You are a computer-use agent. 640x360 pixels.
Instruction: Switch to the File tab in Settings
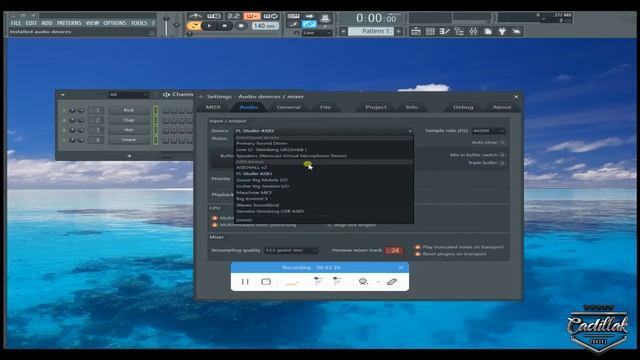click(x=325, y=107)
